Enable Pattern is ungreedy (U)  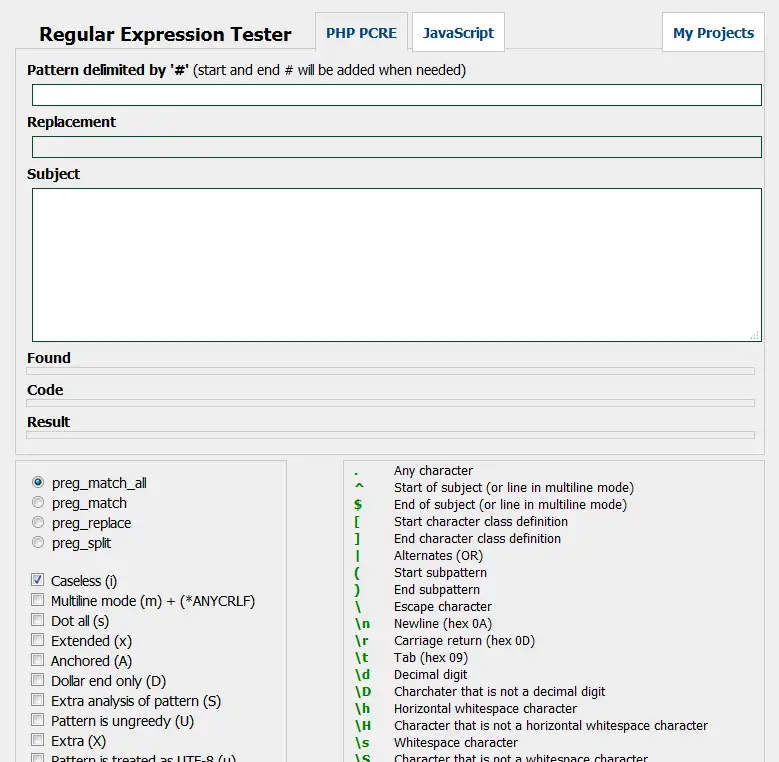pos(37,720)
